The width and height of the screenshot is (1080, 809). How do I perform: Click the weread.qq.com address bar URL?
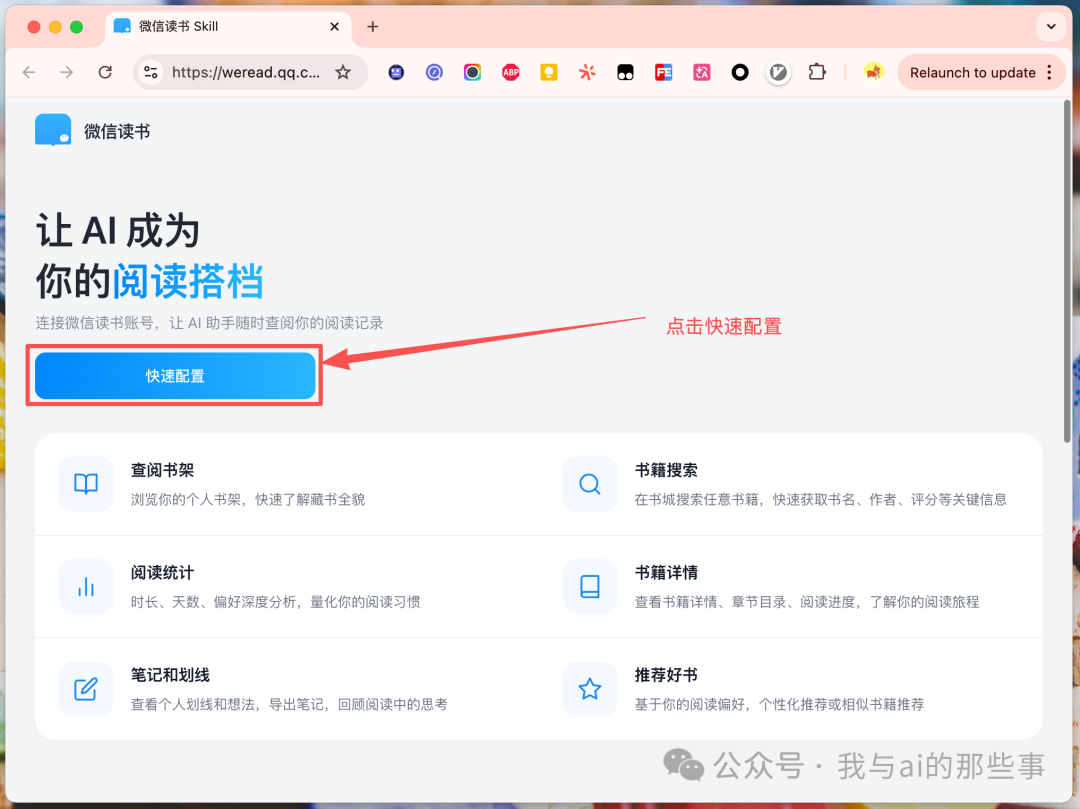click(x=246, y=72)
